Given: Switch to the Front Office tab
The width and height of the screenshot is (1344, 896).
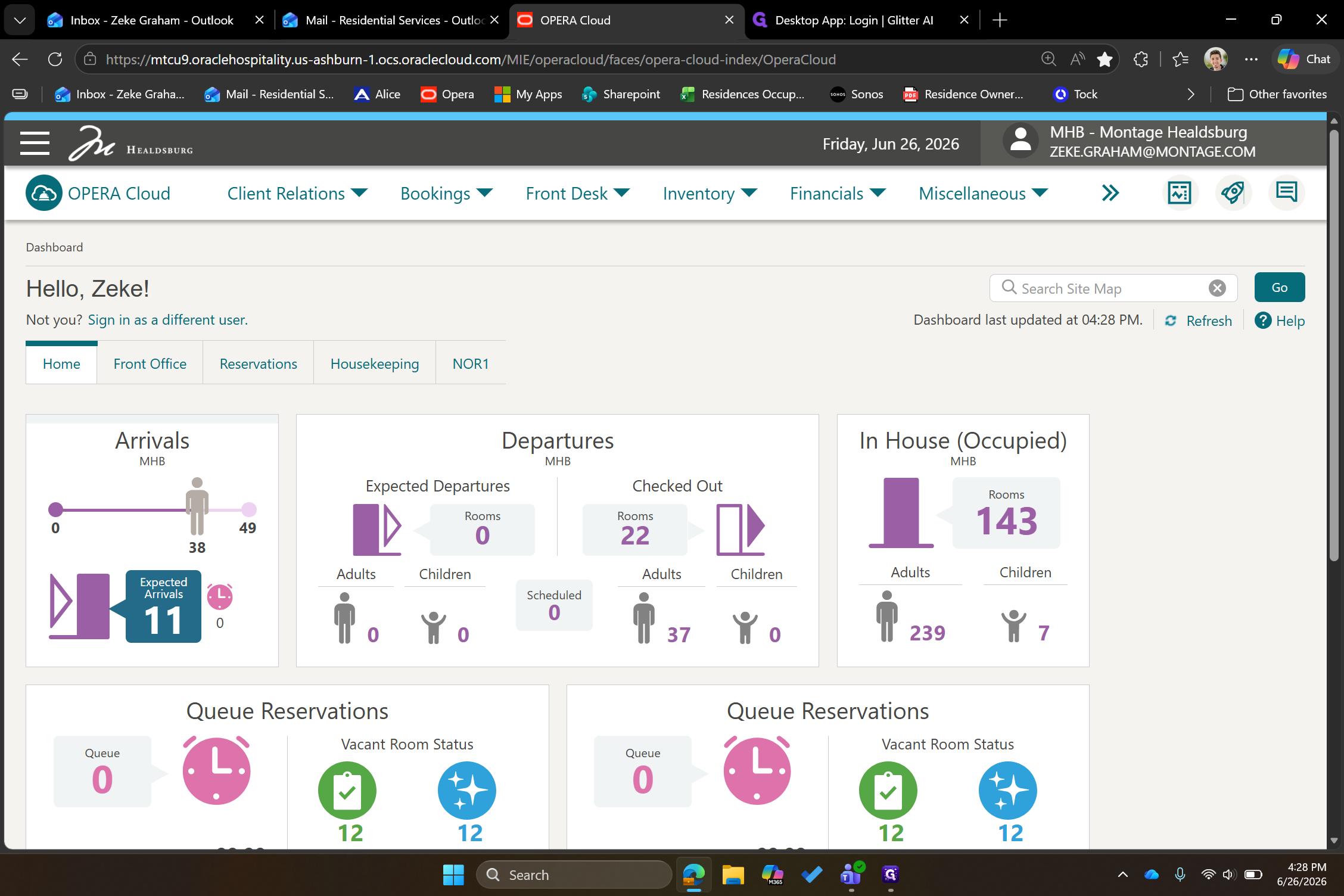Looking at the screenshot, I should 150,363.
